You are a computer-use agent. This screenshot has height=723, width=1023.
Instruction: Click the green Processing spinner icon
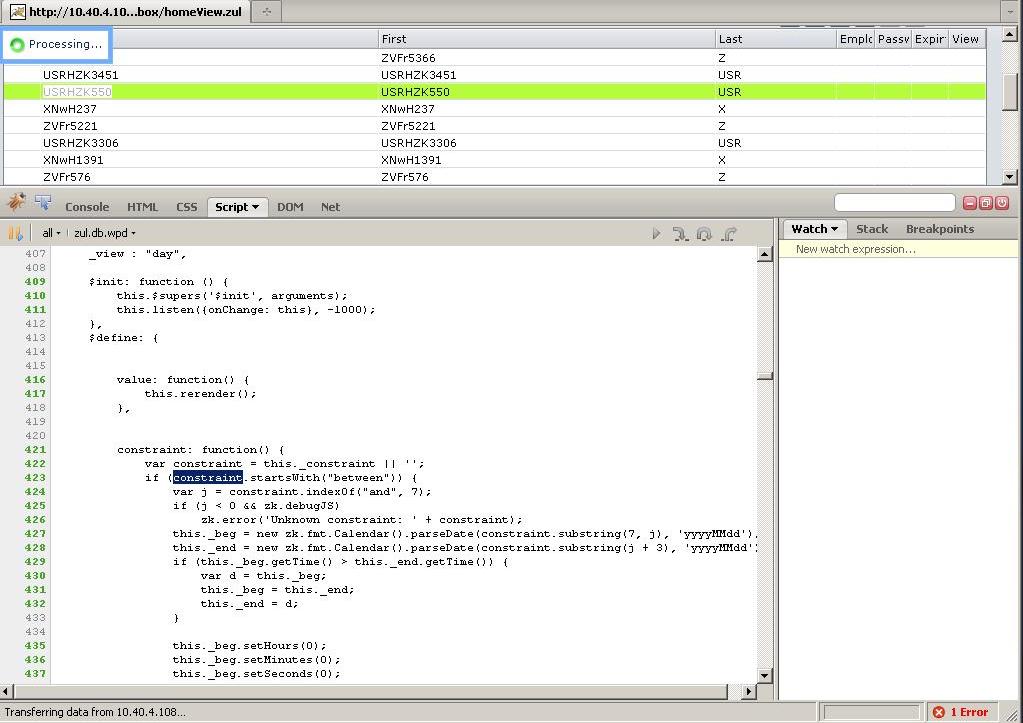pos(18,44)
